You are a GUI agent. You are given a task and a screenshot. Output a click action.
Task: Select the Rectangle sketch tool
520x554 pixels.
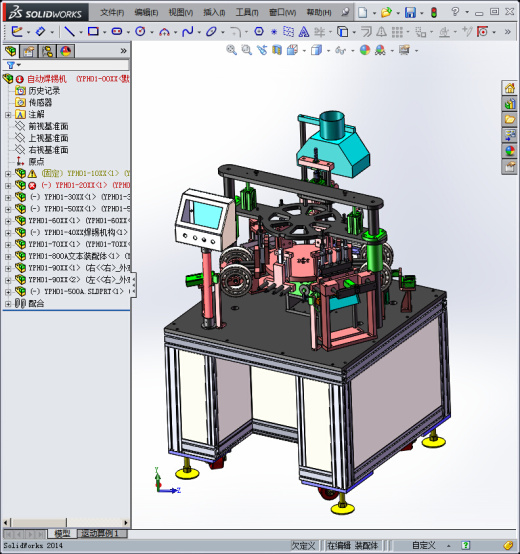click(93, 31)
